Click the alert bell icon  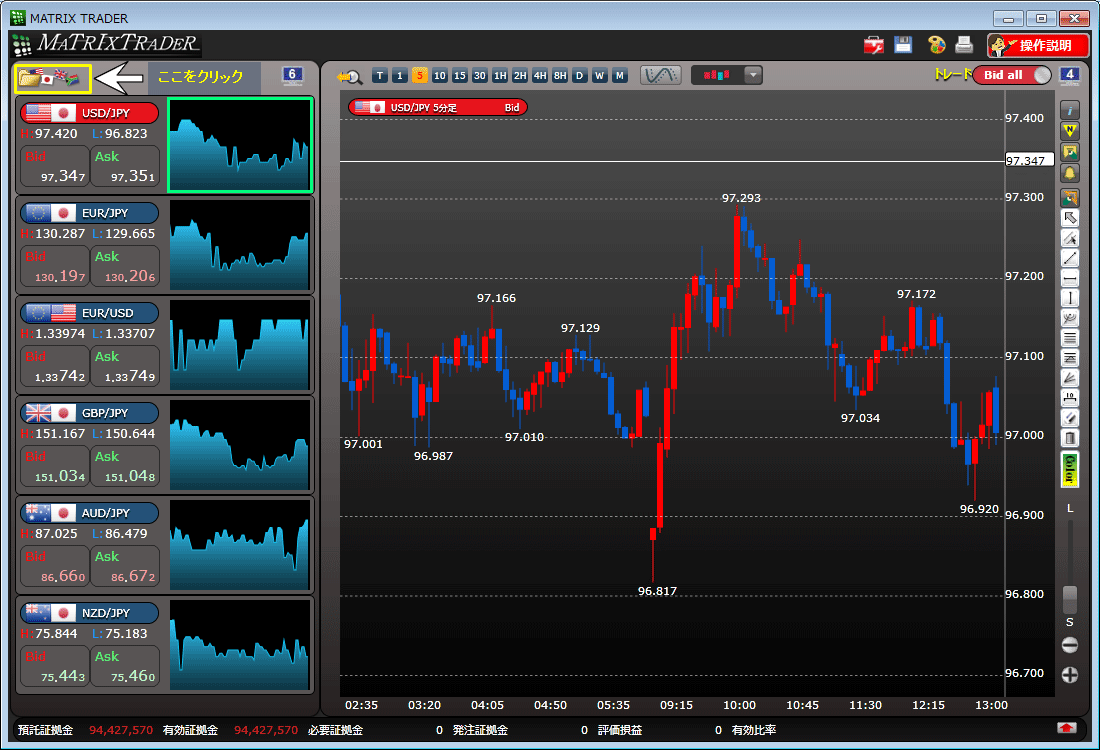(1070, 173)
